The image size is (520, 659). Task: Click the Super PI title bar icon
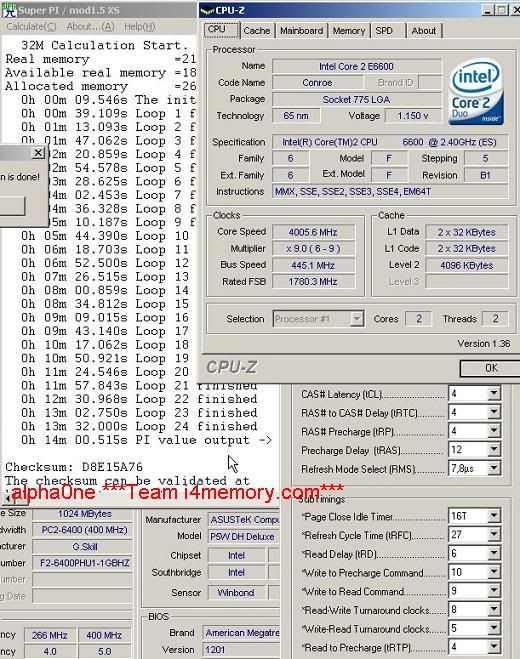pyautogui.click(x=9, y=10)
